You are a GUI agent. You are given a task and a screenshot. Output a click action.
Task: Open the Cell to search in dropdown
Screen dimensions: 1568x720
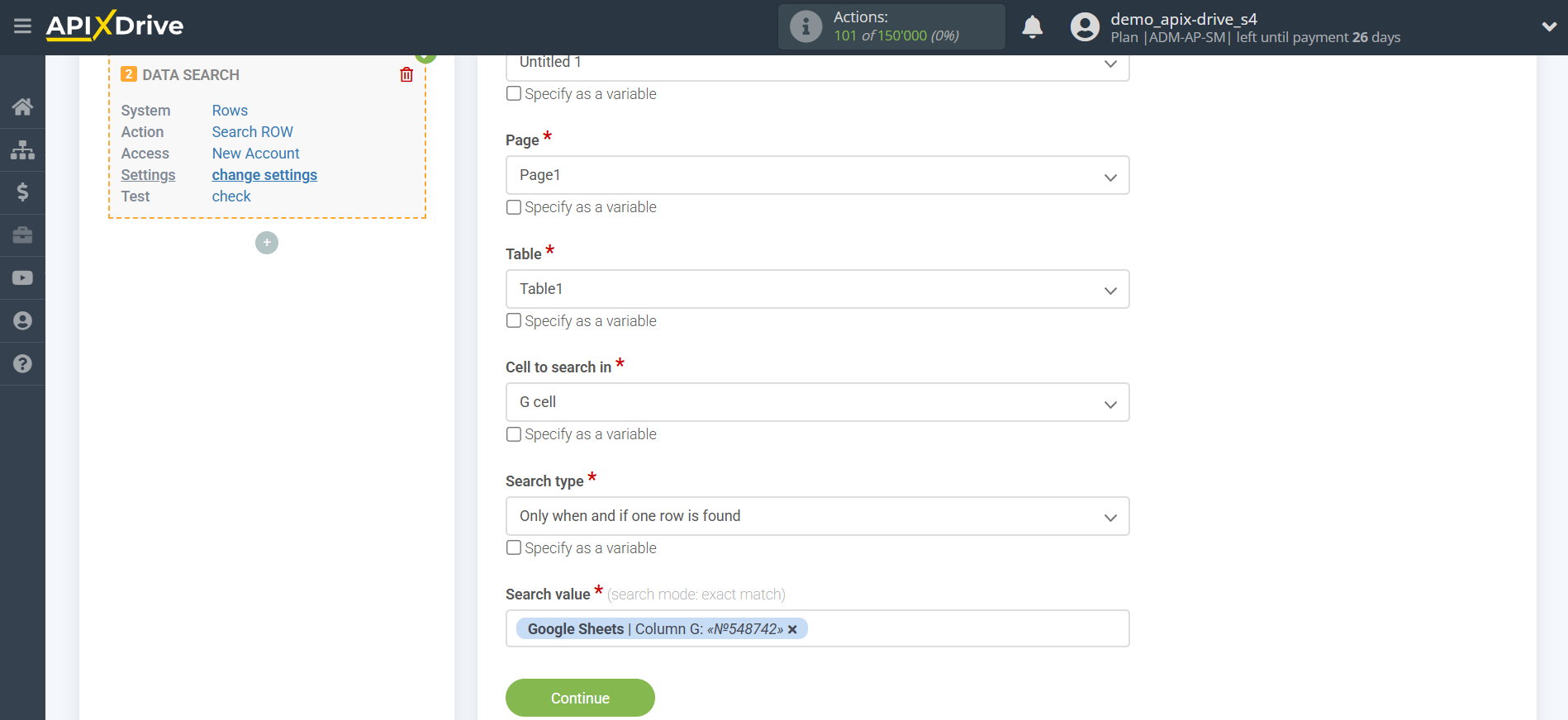(x=1110, y=402)
